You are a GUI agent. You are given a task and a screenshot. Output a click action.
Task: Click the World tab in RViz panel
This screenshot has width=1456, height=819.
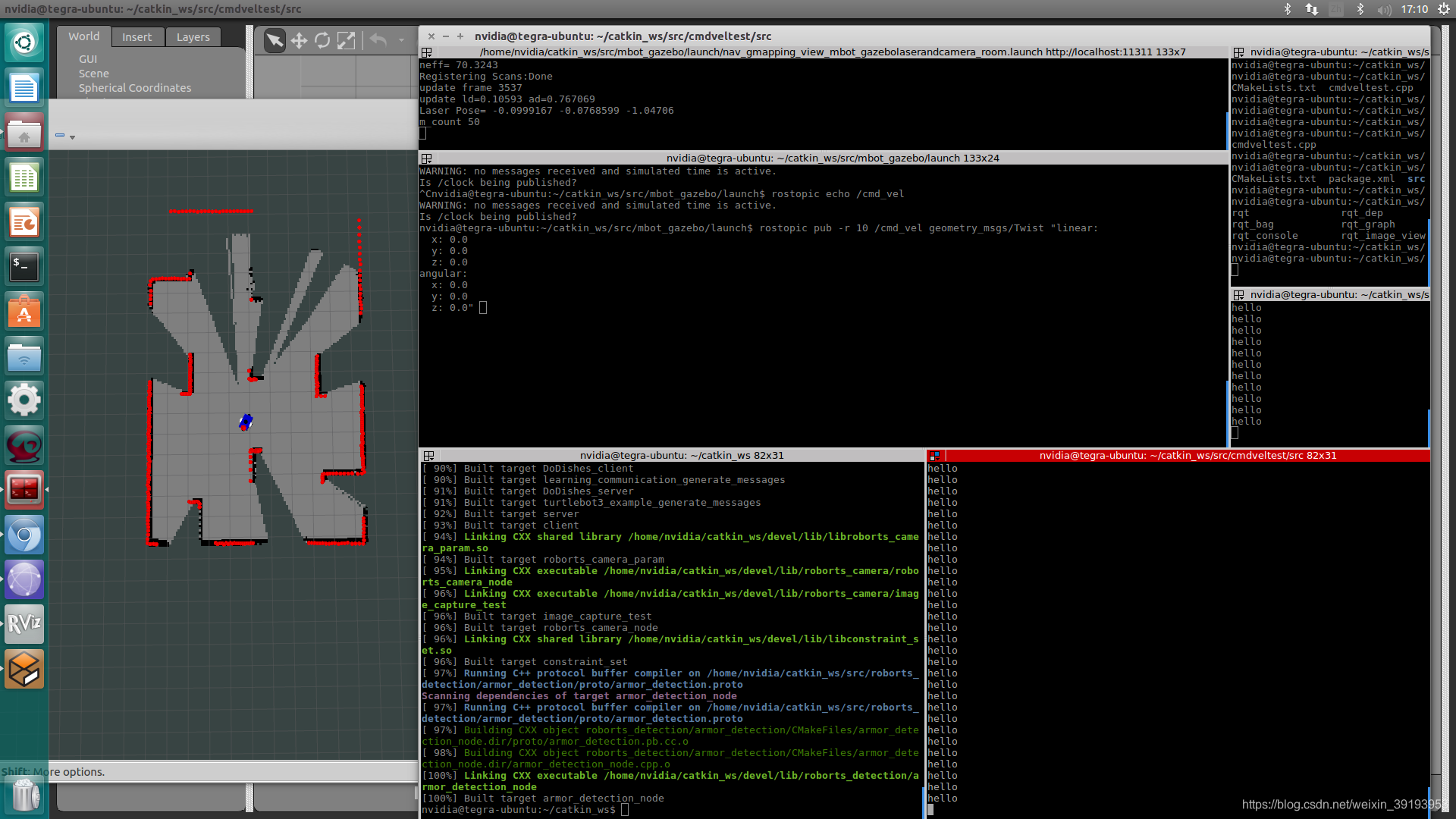click(83, 36)
